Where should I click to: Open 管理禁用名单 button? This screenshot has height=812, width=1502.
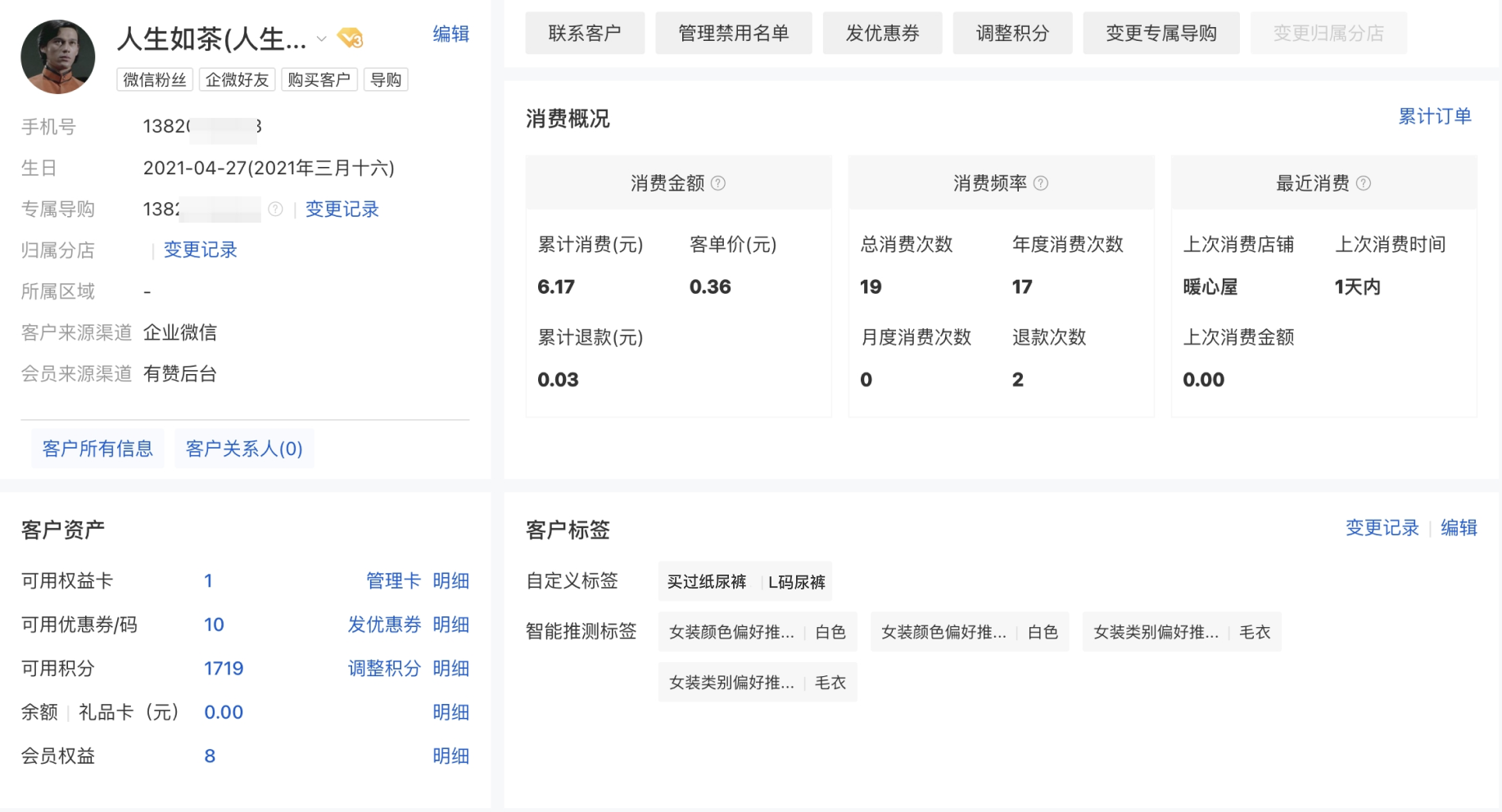(734, 34)
